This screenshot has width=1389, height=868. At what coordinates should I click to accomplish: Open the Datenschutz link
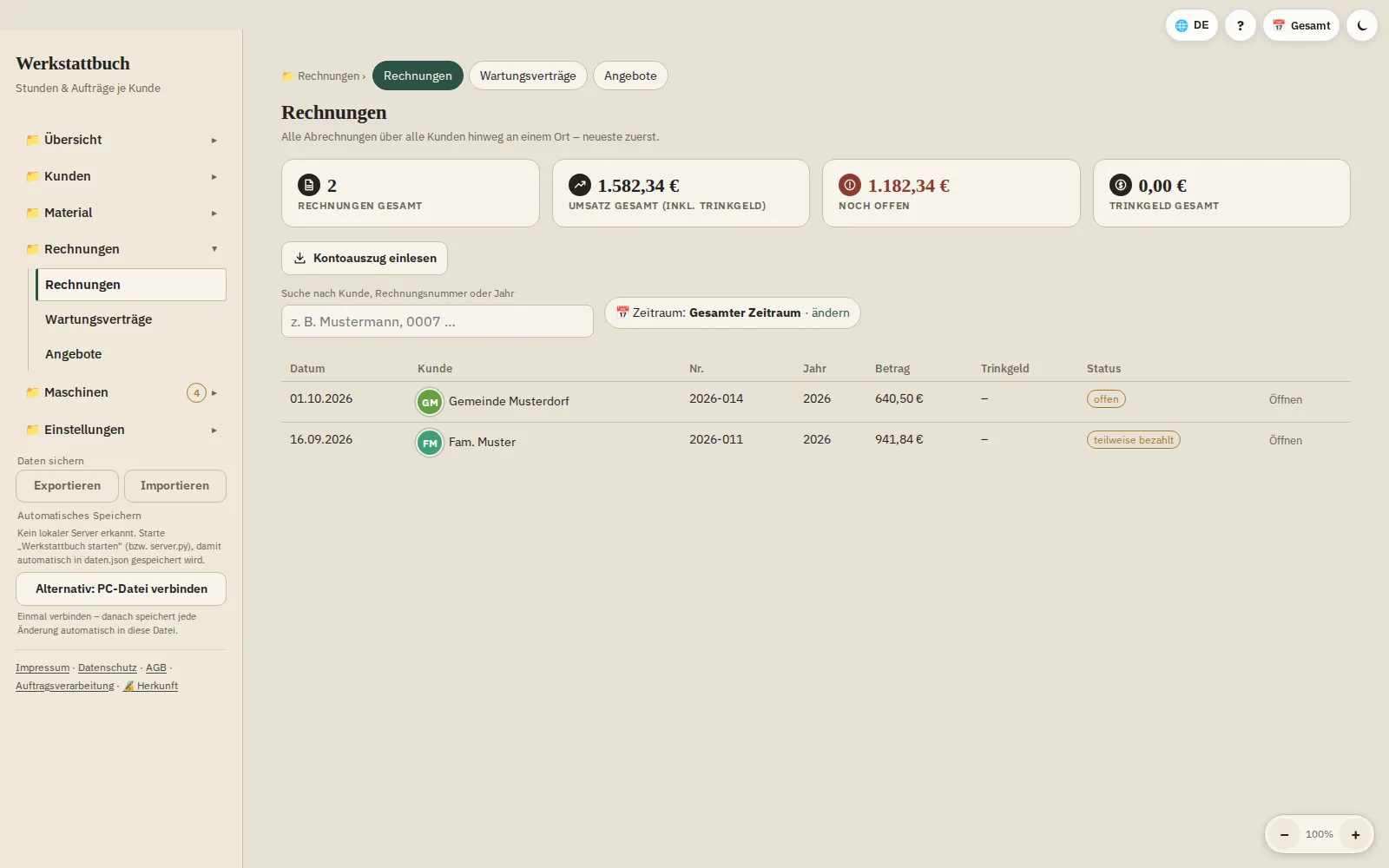[x=108, y=667]
